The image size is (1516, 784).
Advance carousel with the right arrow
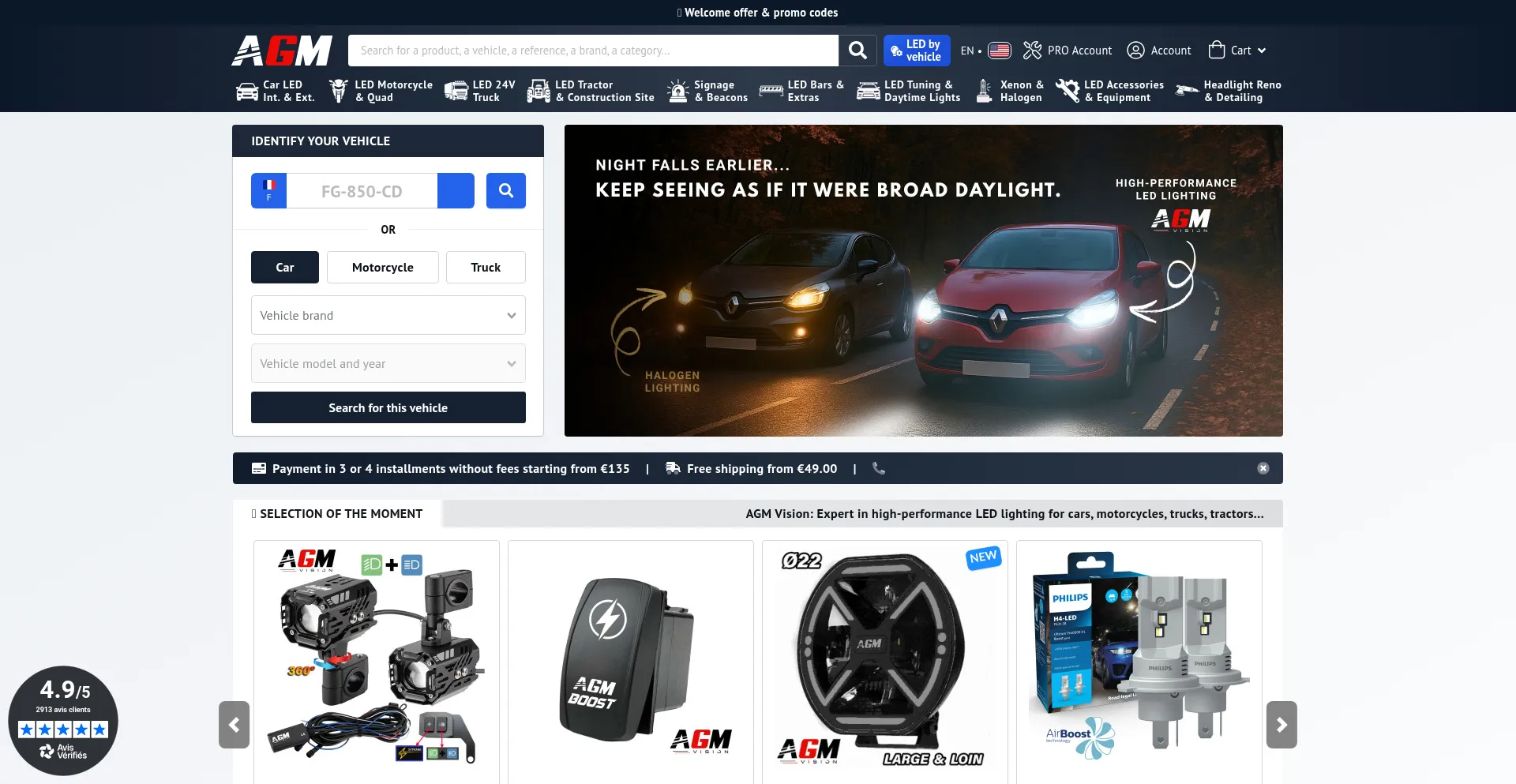(x=1281, y=725)
